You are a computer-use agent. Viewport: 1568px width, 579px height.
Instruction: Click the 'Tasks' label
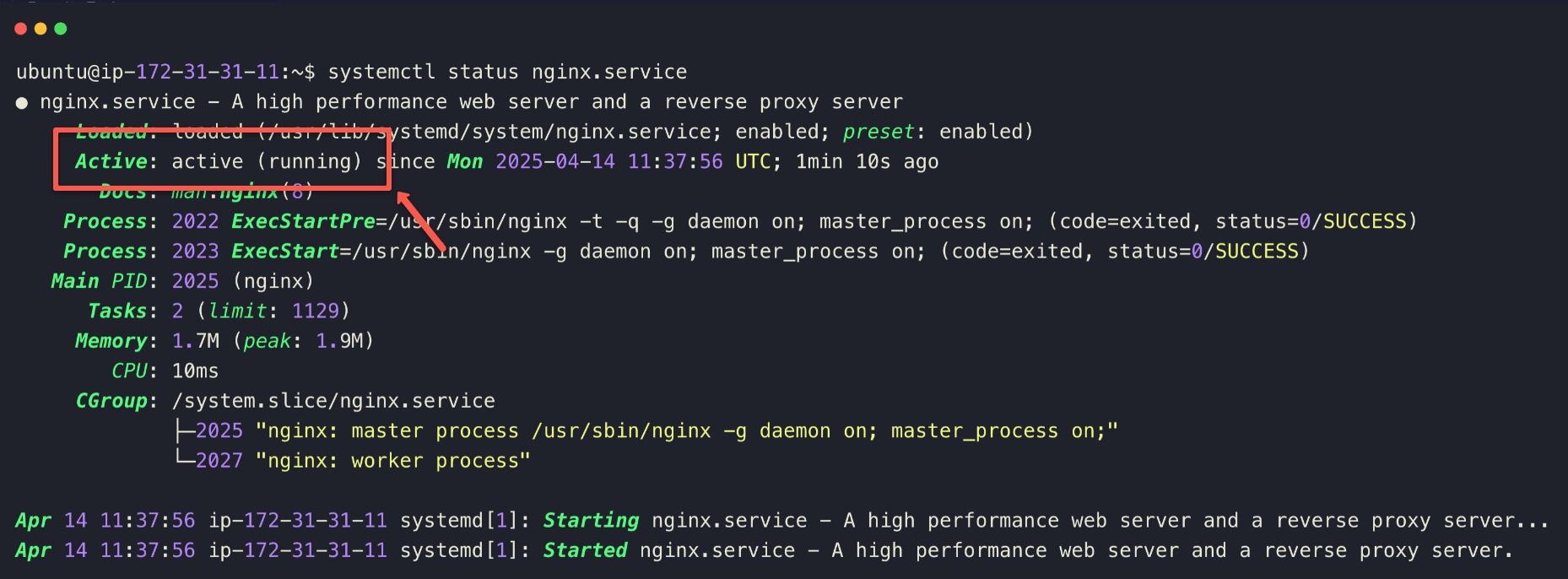click(x=117, y=311)
